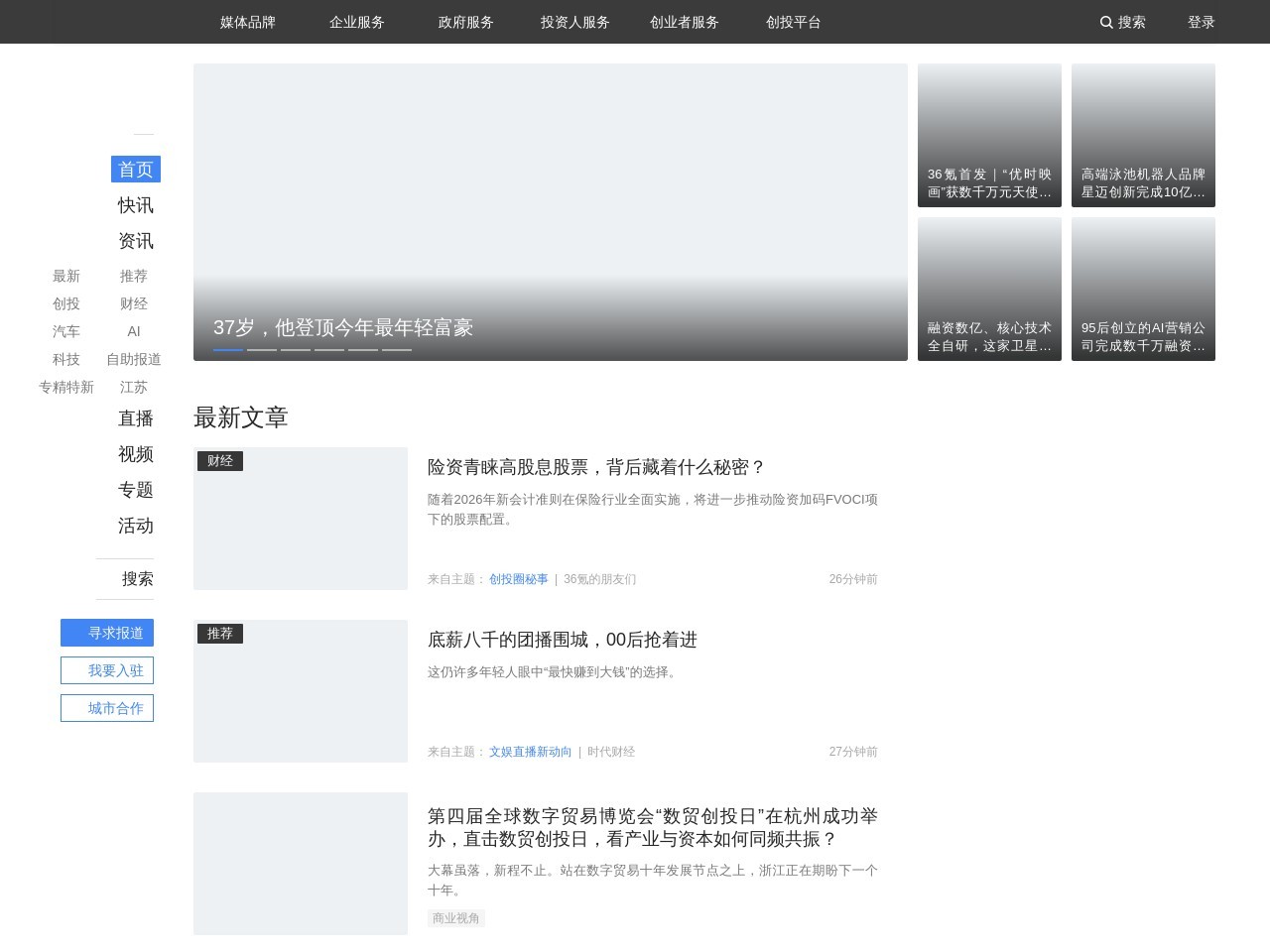The image size is (1270, 952).
Task: Click the 城市合作 button
Action: pos(107,708)
